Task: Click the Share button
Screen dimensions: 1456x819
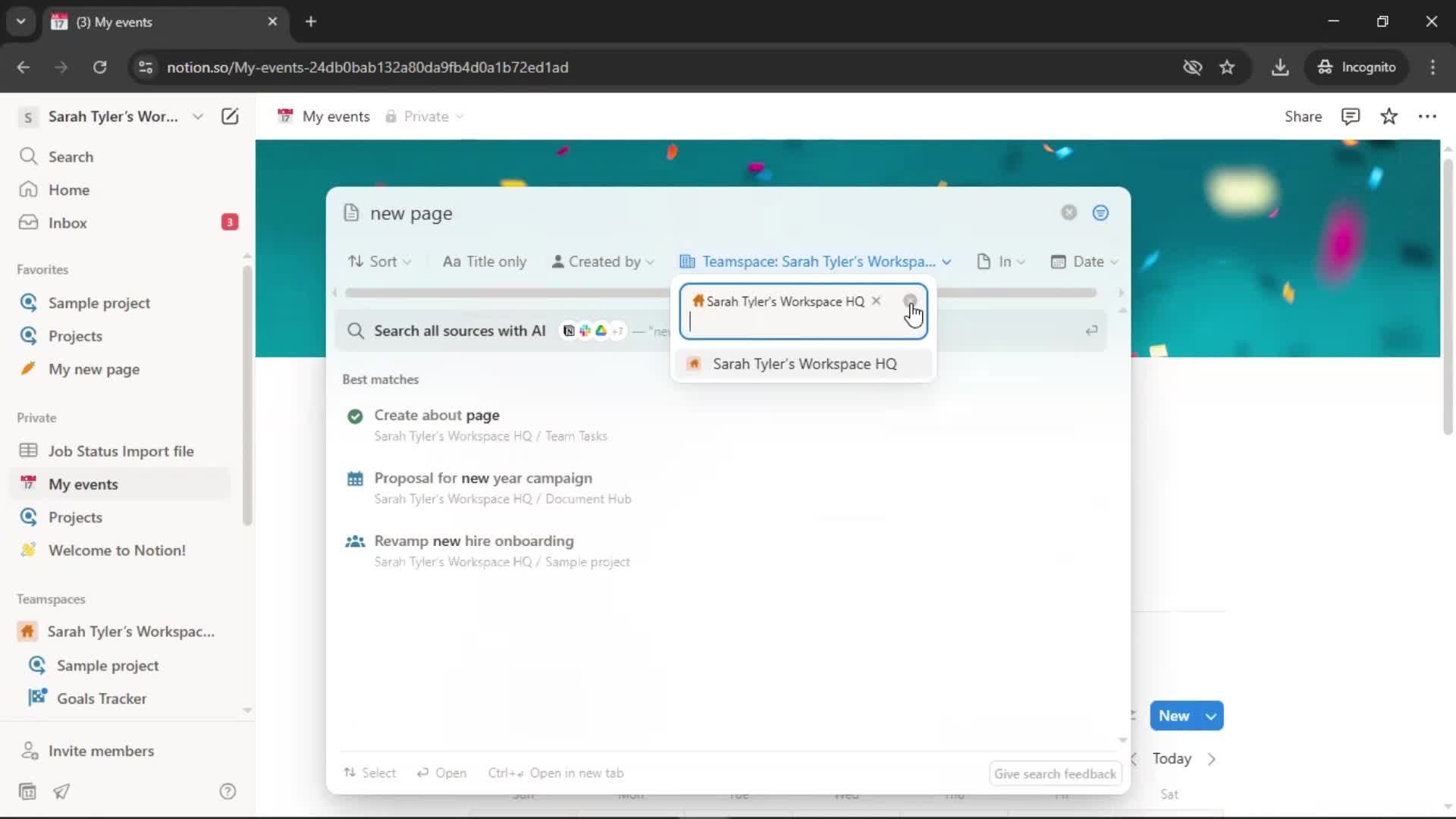Action: point(1303,116)
